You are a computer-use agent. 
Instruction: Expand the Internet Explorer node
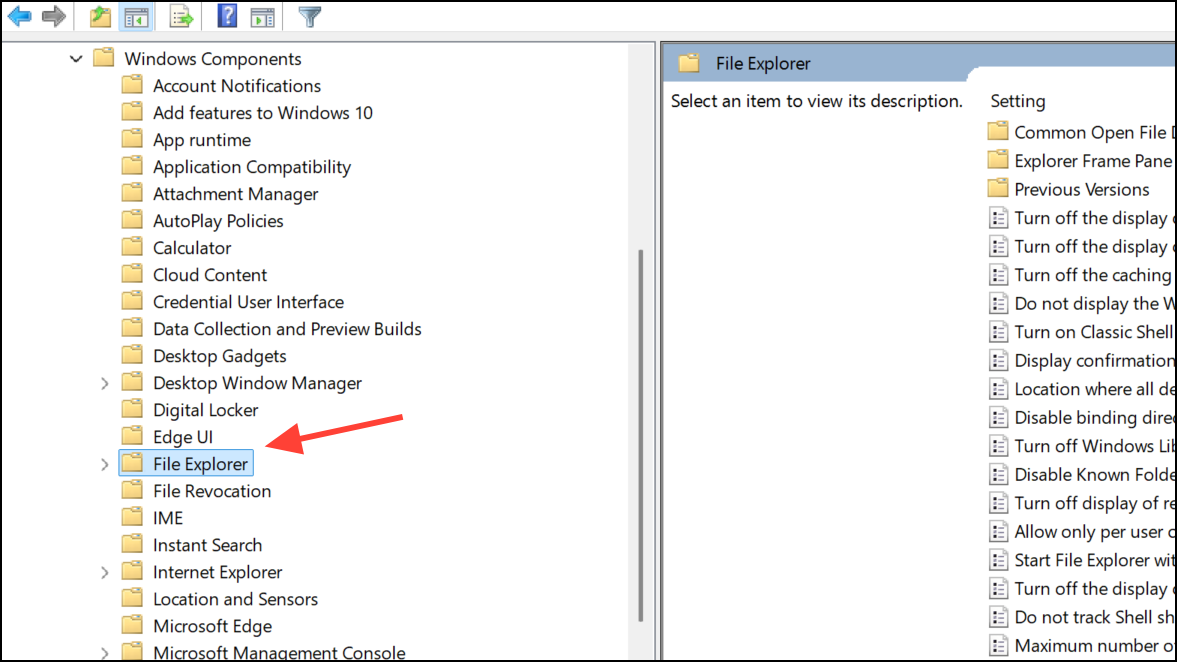(x=104, y=573)
